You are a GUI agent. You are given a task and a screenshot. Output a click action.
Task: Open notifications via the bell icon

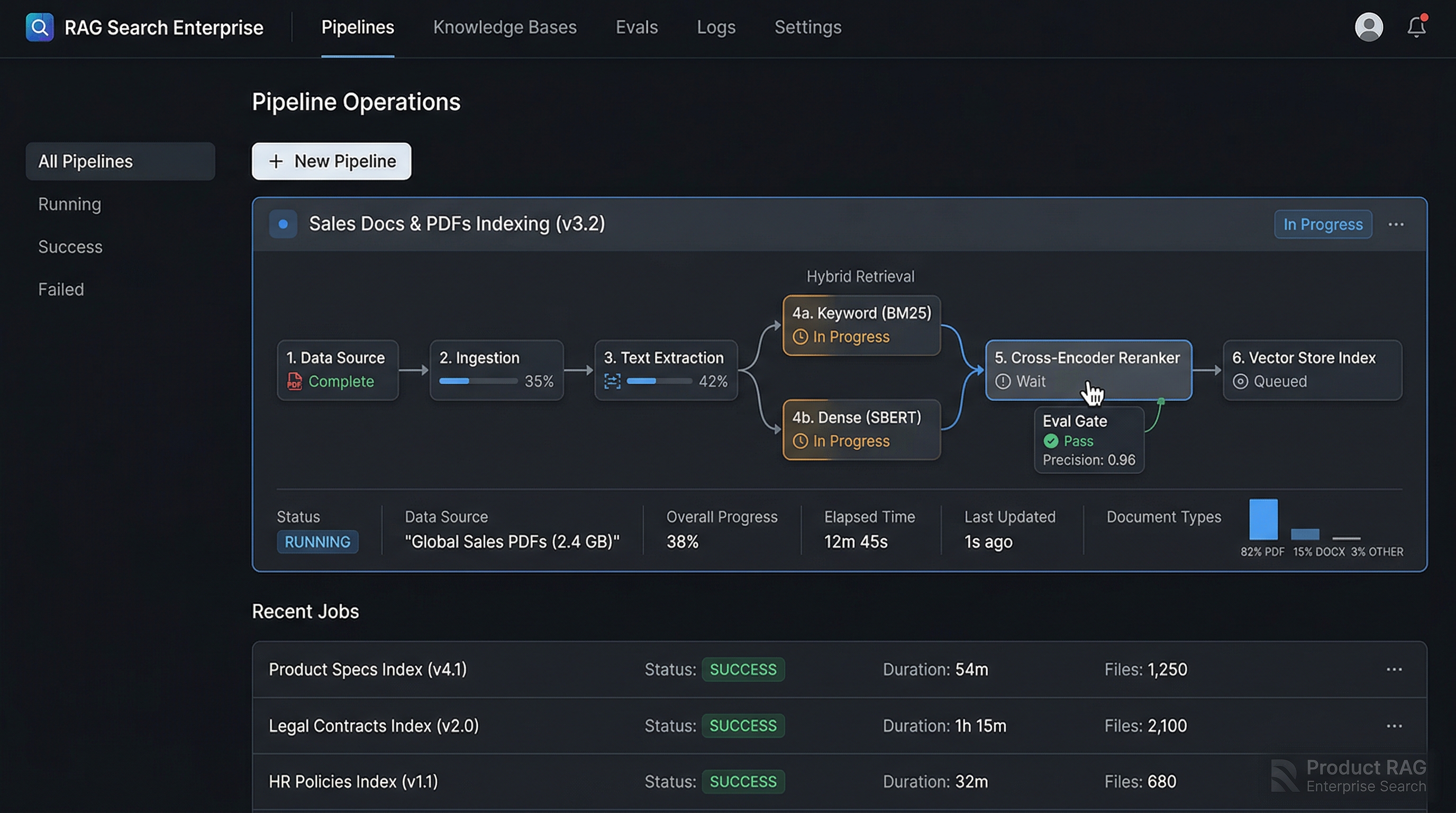(x=1416, y=26)
